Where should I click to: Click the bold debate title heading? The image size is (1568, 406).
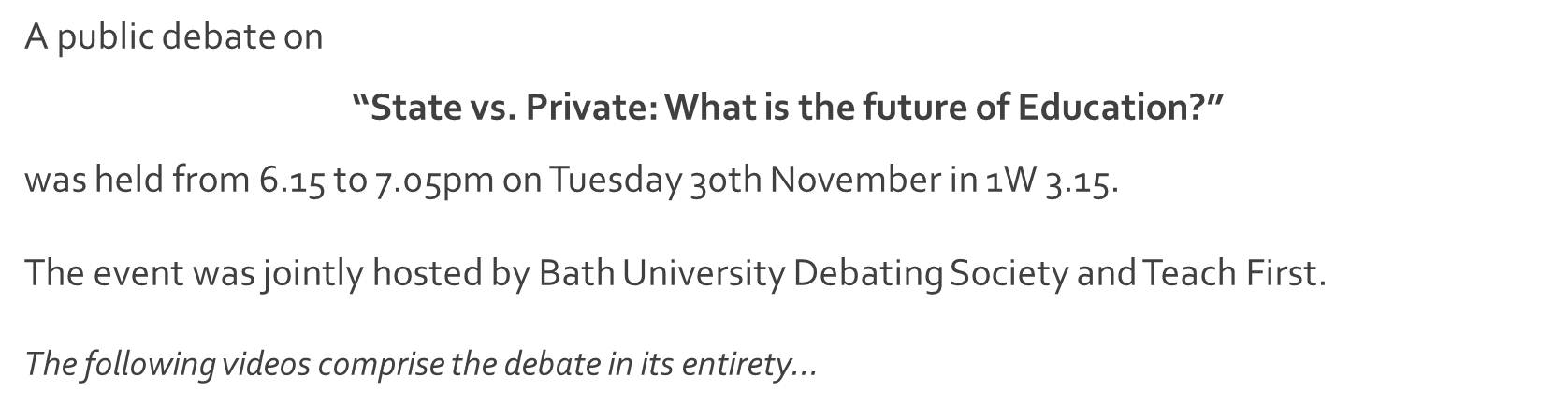[x=788, y=108]
